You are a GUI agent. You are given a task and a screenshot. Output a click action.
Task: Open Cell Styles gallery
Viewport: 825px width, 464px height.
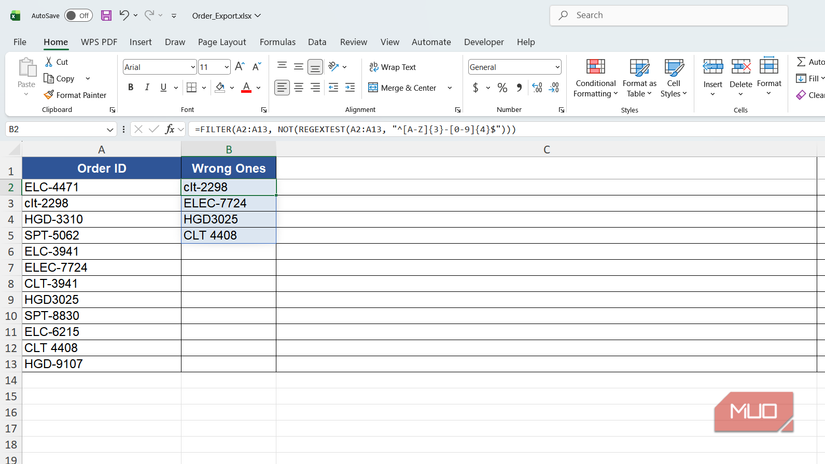click(x=673, y=78)
